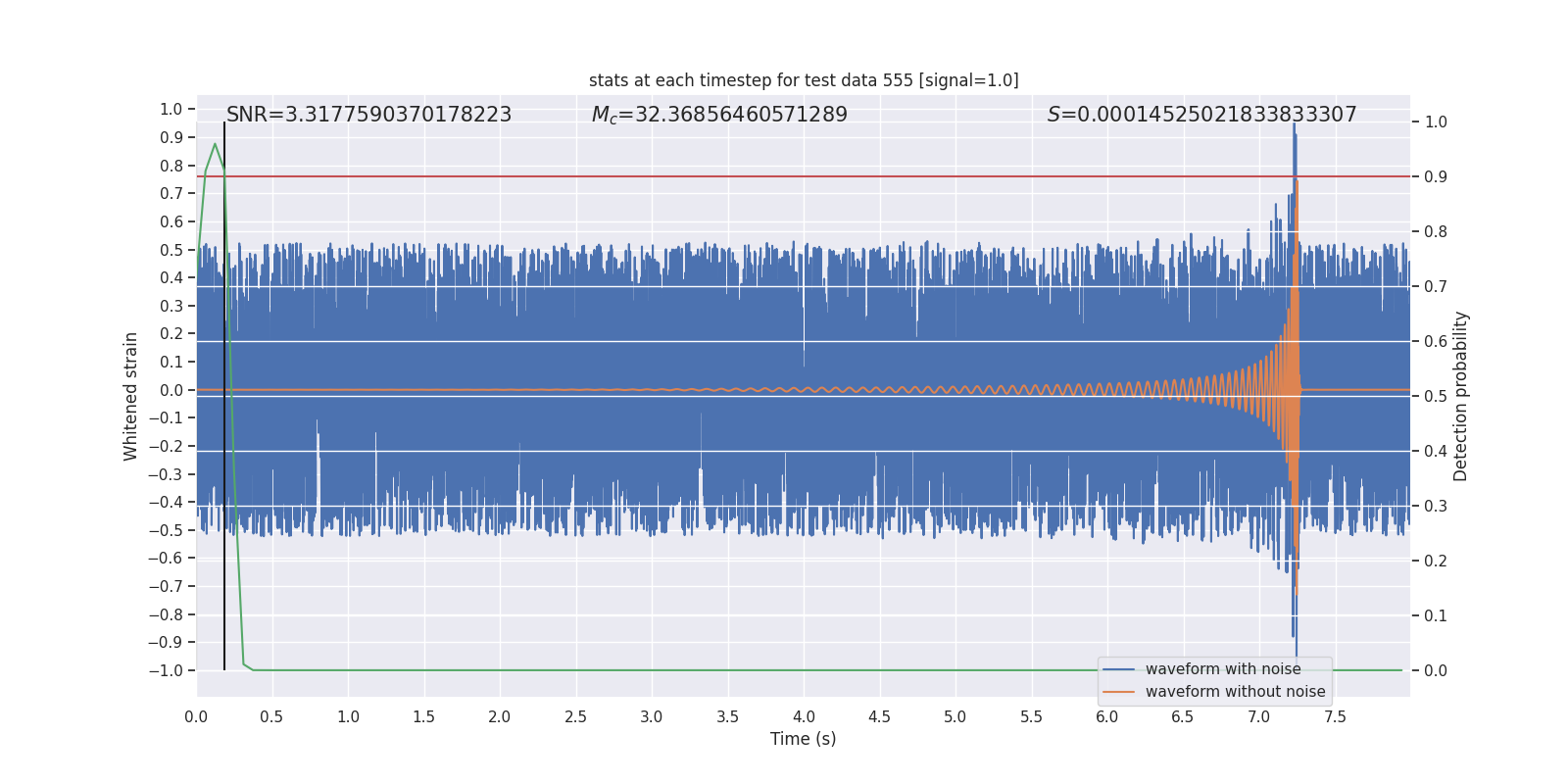Click the 'Detection probability' right axis label
Viewport: 1568px width, 784px height.
(1461, 396)
